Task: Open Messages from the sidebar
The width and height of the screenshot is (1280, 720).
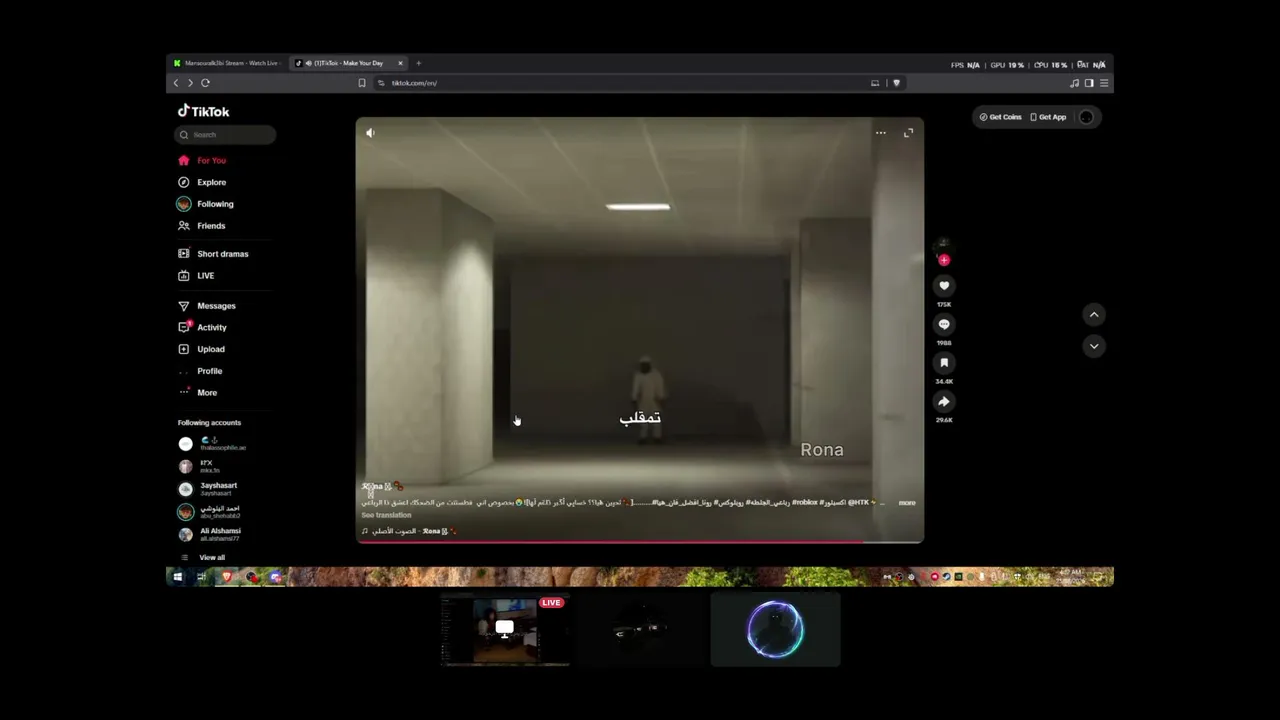Action: click(x=207, y=306)
